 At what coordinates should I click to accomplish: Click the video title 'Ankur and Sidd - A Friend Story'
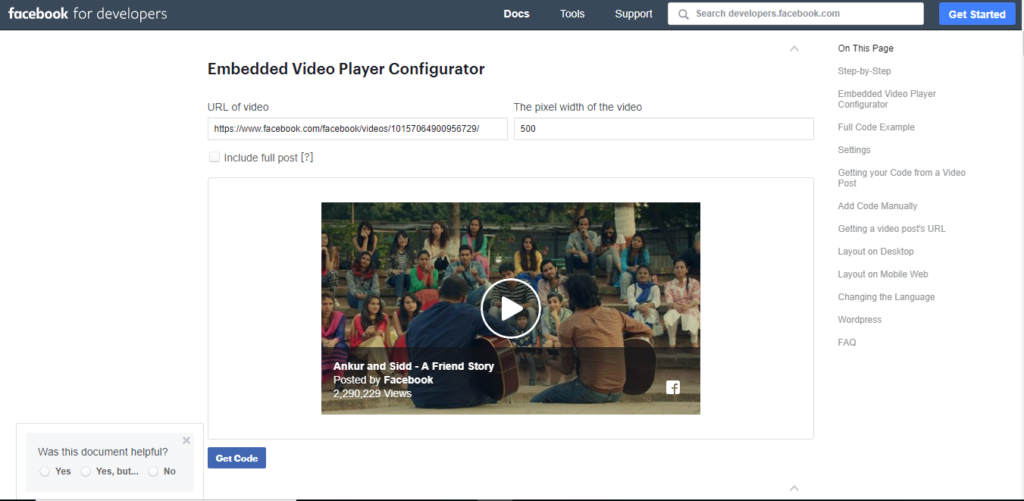[413, 366]
